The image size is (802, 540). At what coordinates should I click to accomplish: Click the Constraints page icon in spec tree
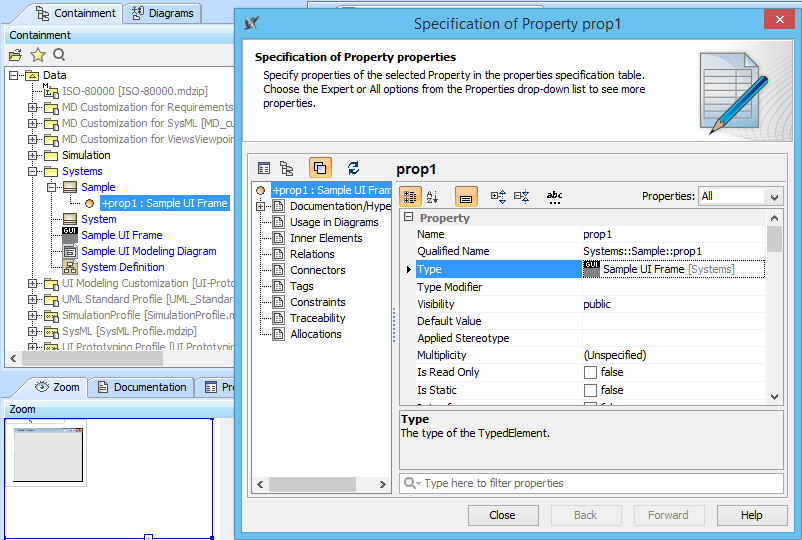point(279,302)
